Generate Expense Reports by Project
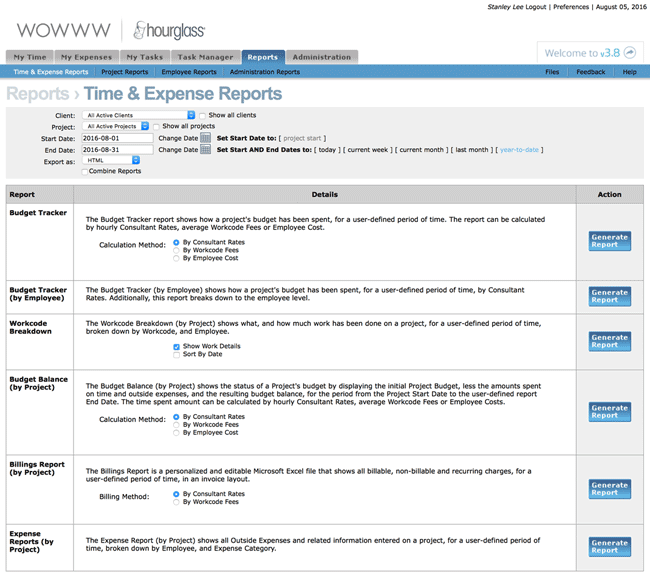The height and width of the screenshot is (579, 650). [x=609, y=547]
